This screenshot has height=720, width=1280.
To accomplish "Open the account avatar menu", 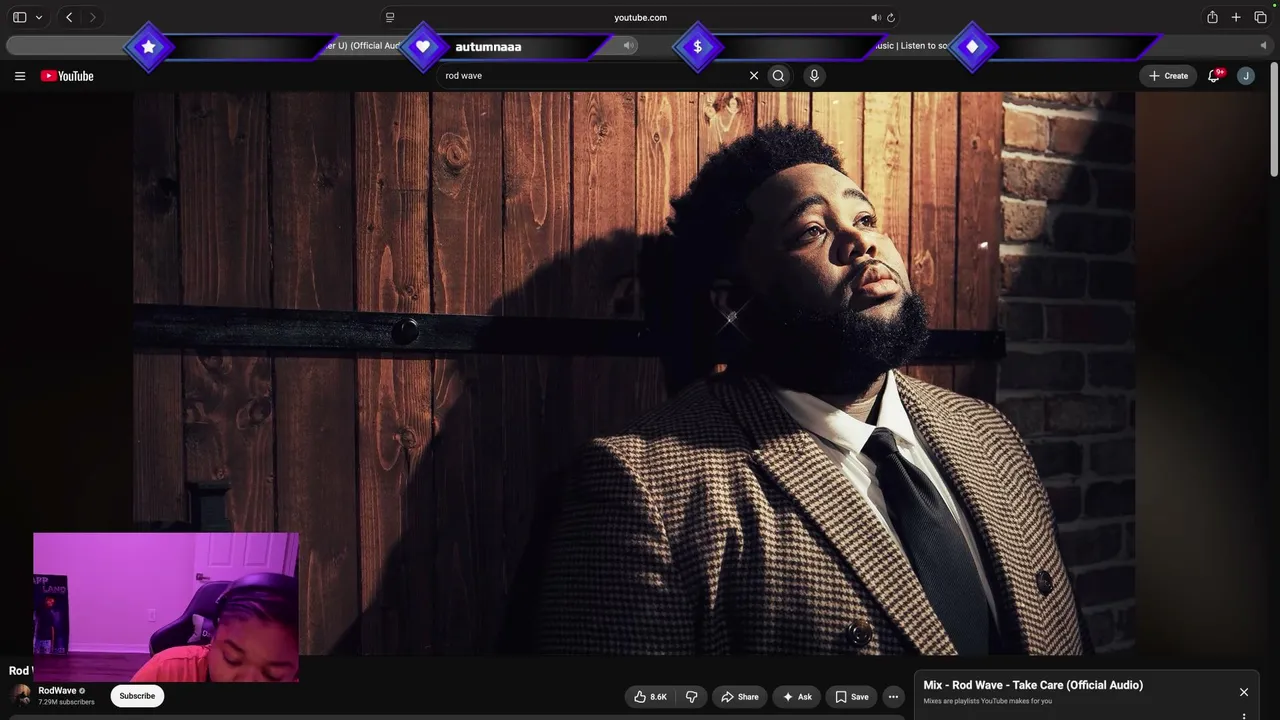I will [x=1246, y=76].
